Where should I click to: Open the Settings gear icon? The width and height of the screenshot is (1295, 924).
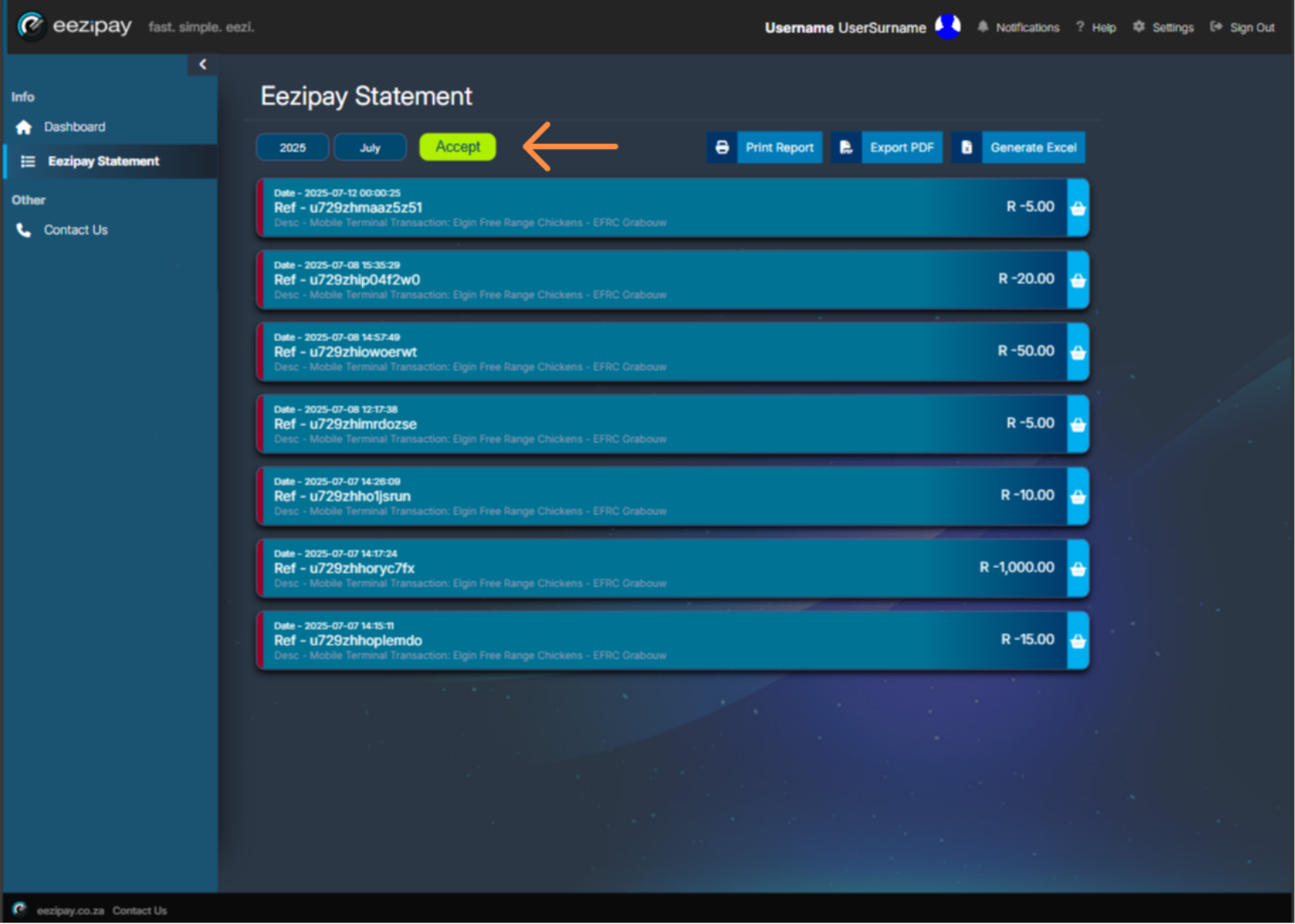coord(1138,27)
